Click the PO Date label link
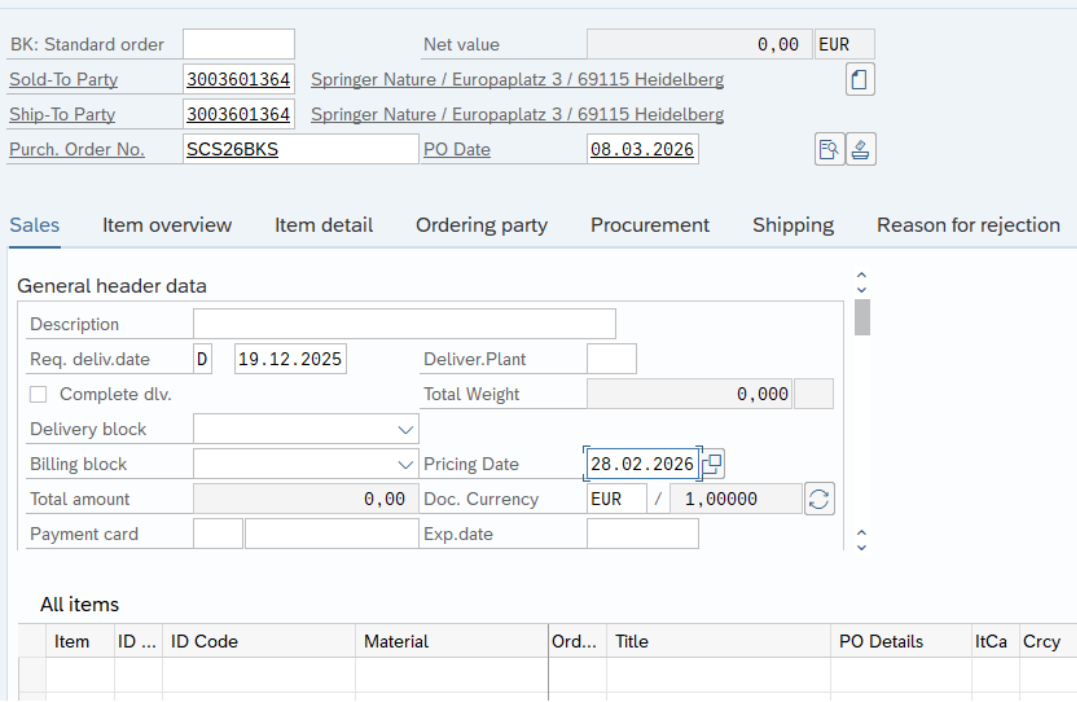 pos(457,150)
